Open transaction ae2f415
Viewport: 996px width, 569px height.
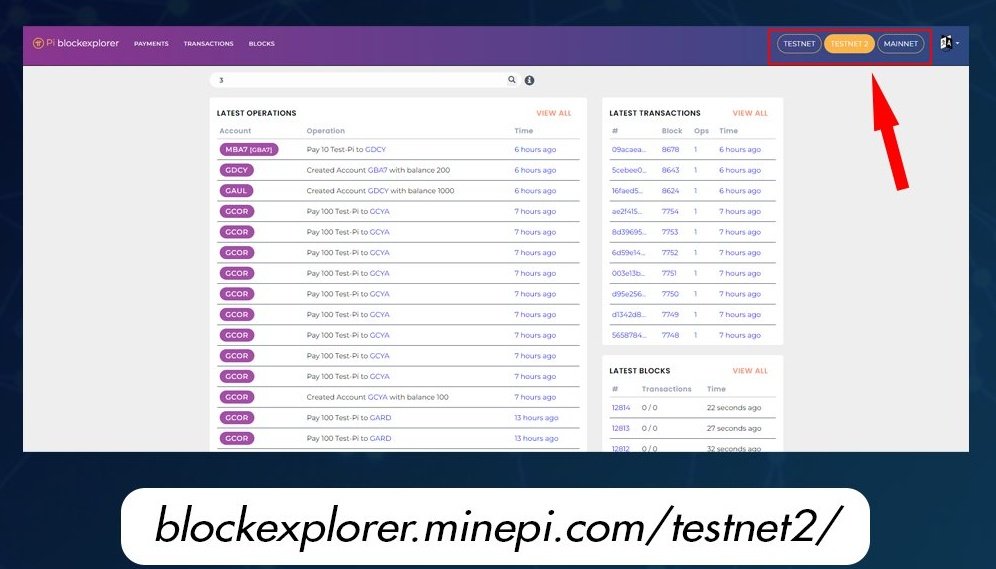(627, 211)
